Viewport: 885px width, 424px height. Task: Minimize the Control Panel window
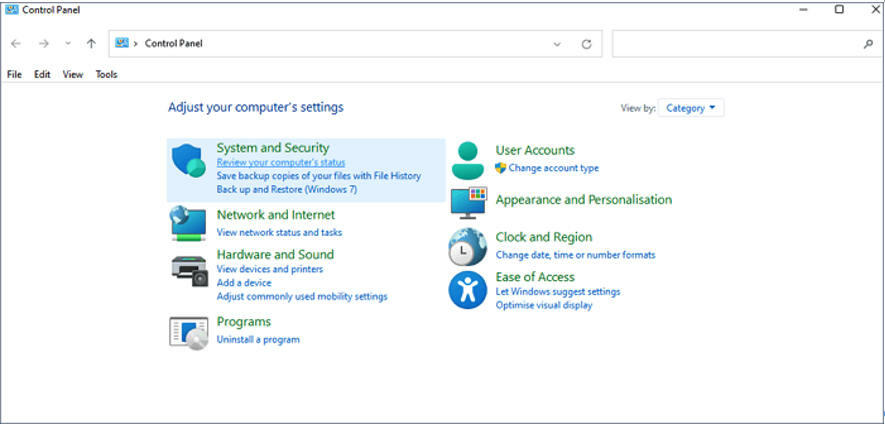pos(804,10)
